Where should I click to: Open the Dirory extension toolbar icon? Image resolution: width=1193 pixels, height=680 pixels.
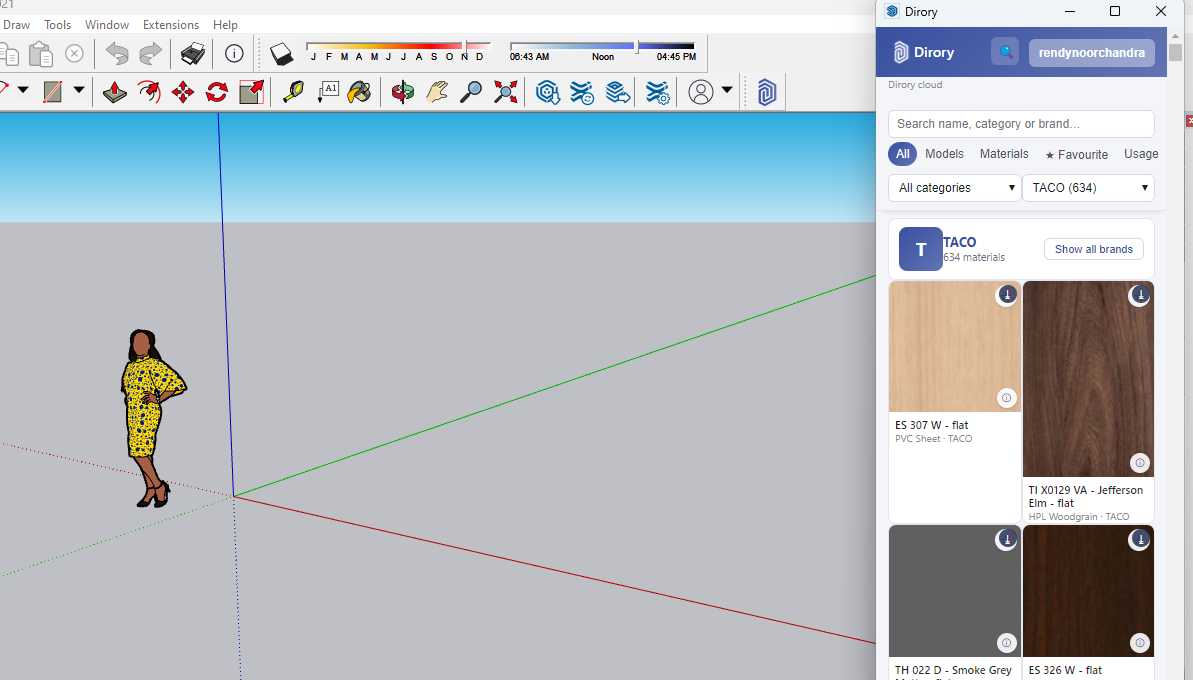[766, 92]
